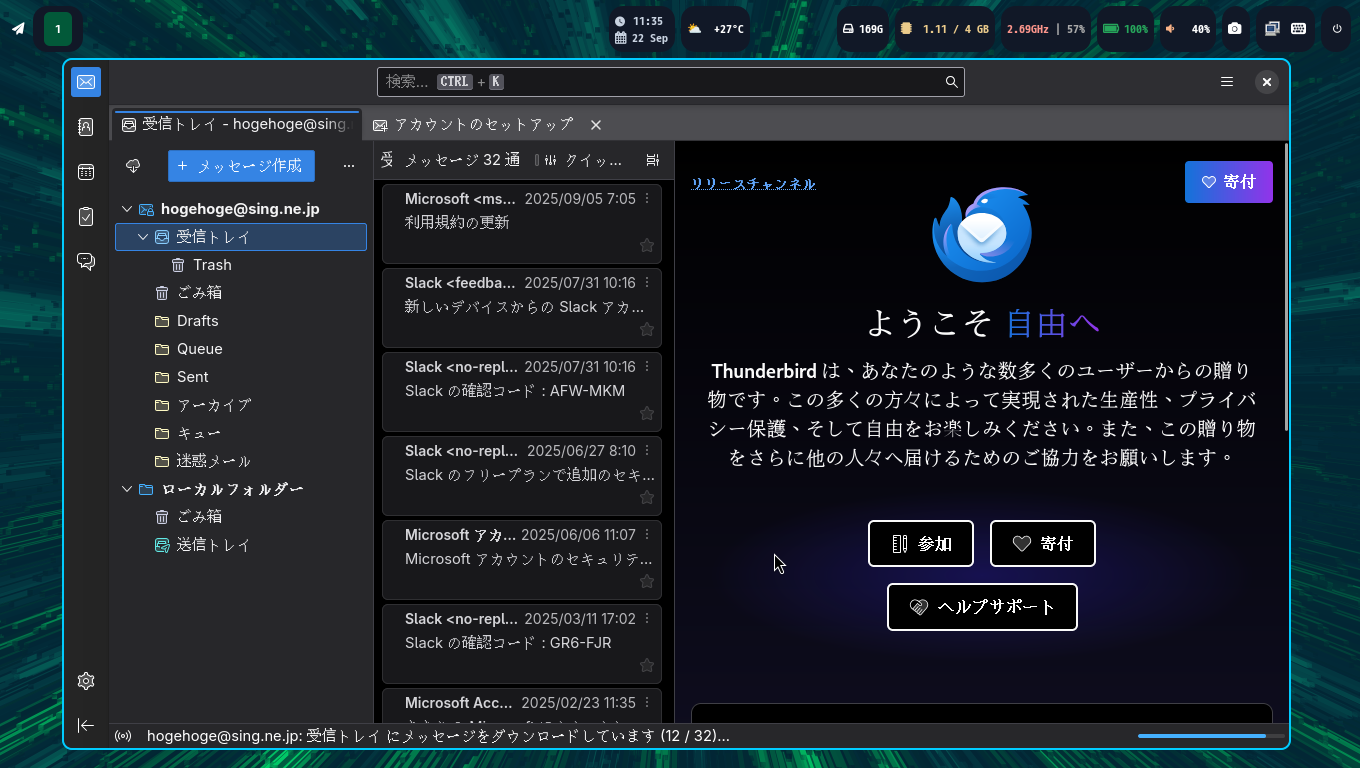This screenshot has width=1360, height=768.
Task: Select the Drafts folder
Action: [x=241, y=321]
